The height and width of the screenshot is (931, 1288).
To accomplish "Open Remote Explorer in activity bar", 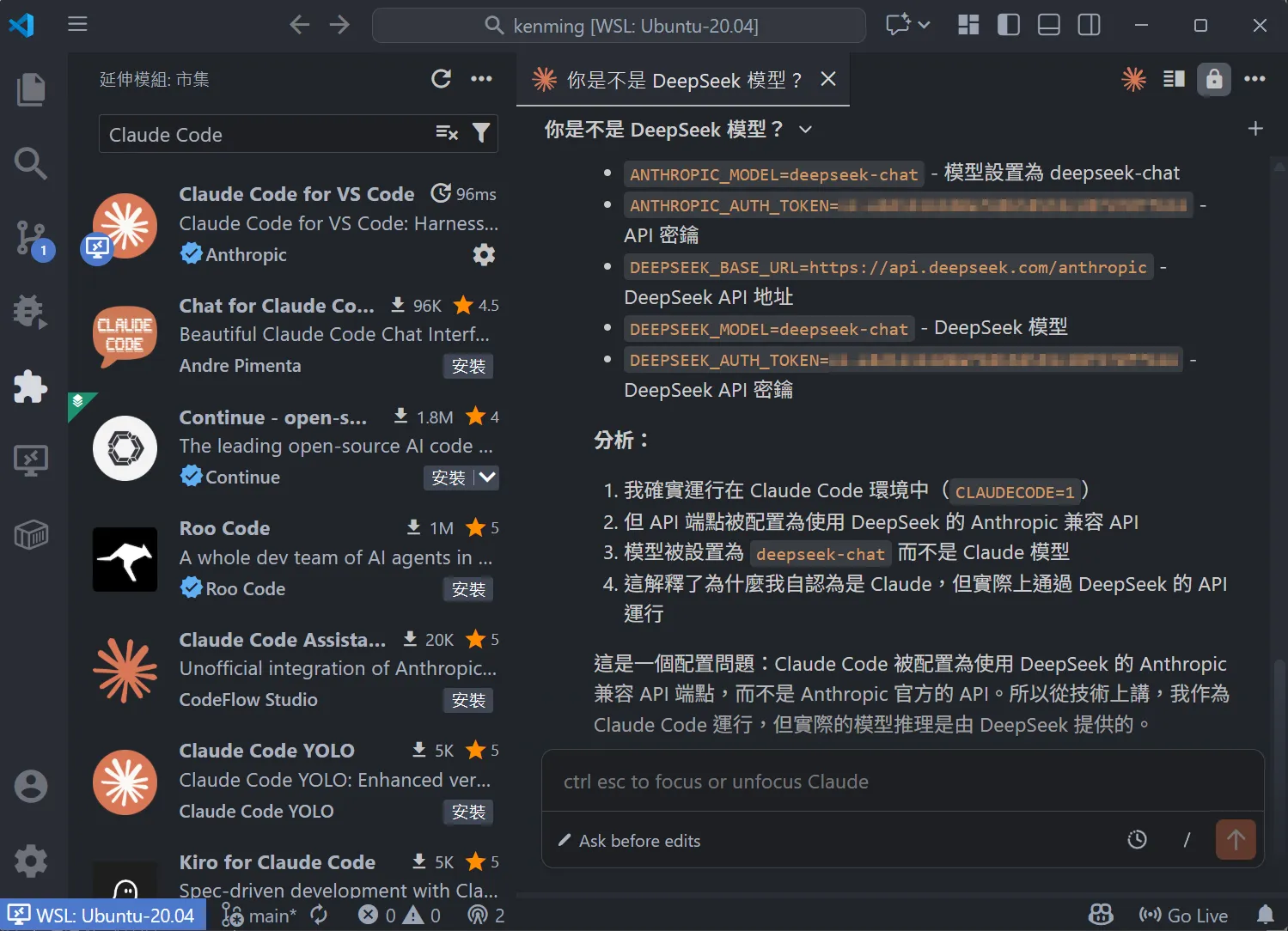I will click(31, 460).
